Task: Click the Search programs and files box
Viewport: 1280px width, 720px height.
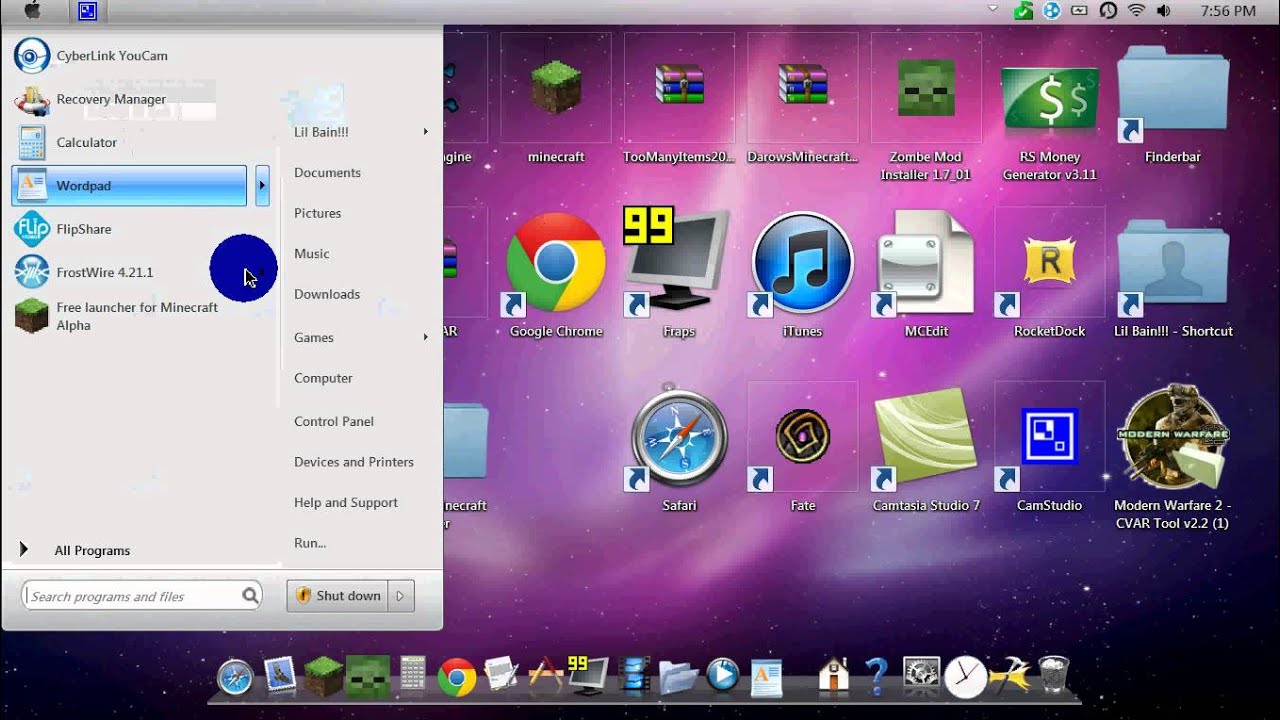Action: 142,596
